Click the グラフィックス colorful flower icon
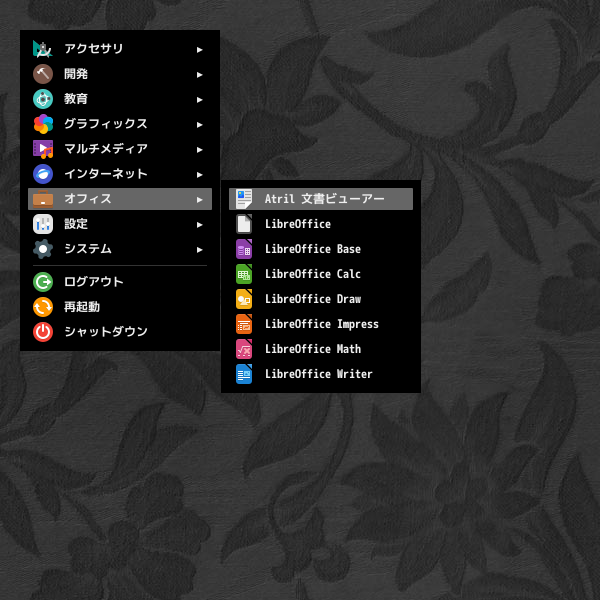 tap(43, 124)
